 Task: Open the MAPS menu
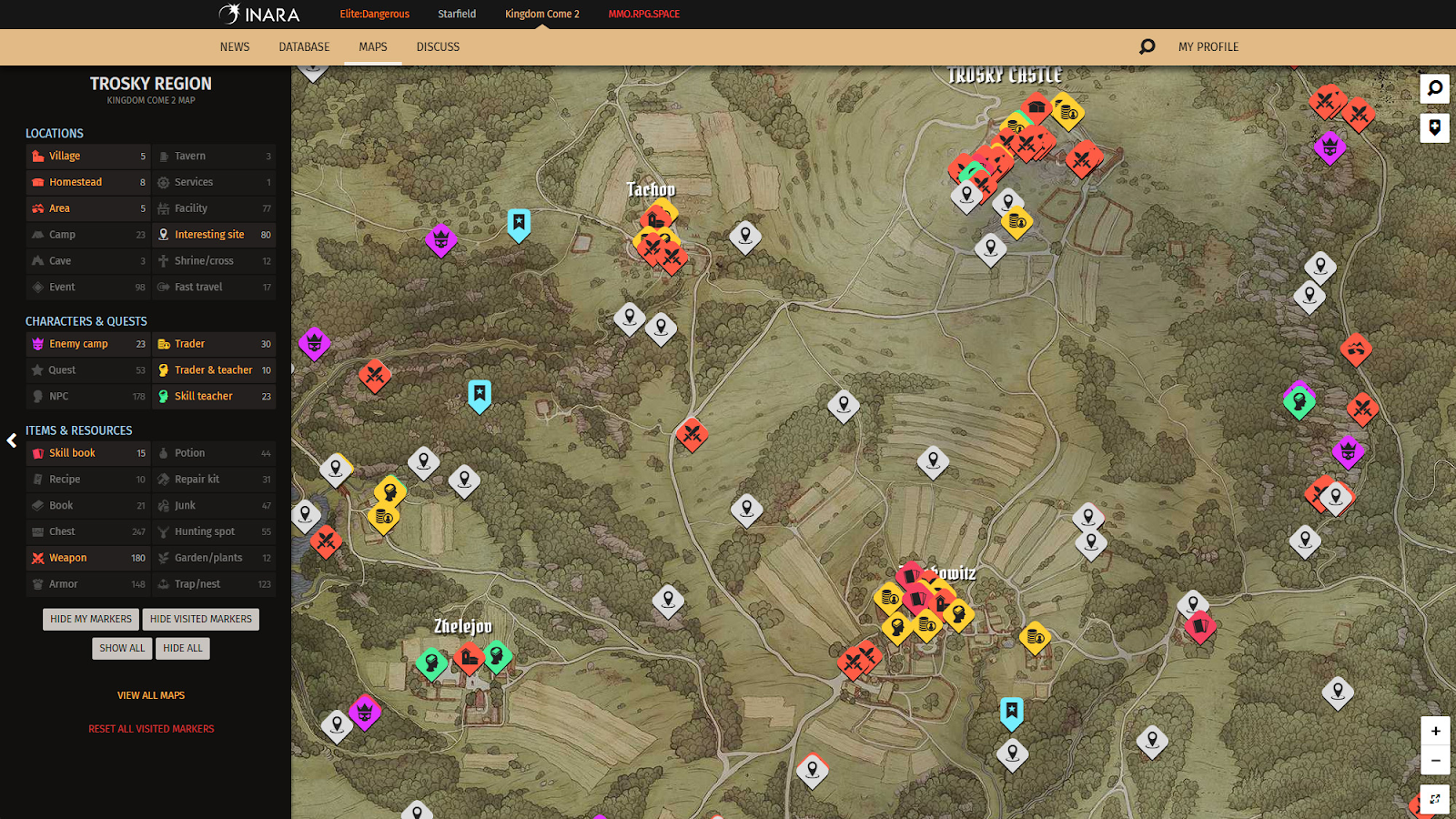click(x=373, y=46)
